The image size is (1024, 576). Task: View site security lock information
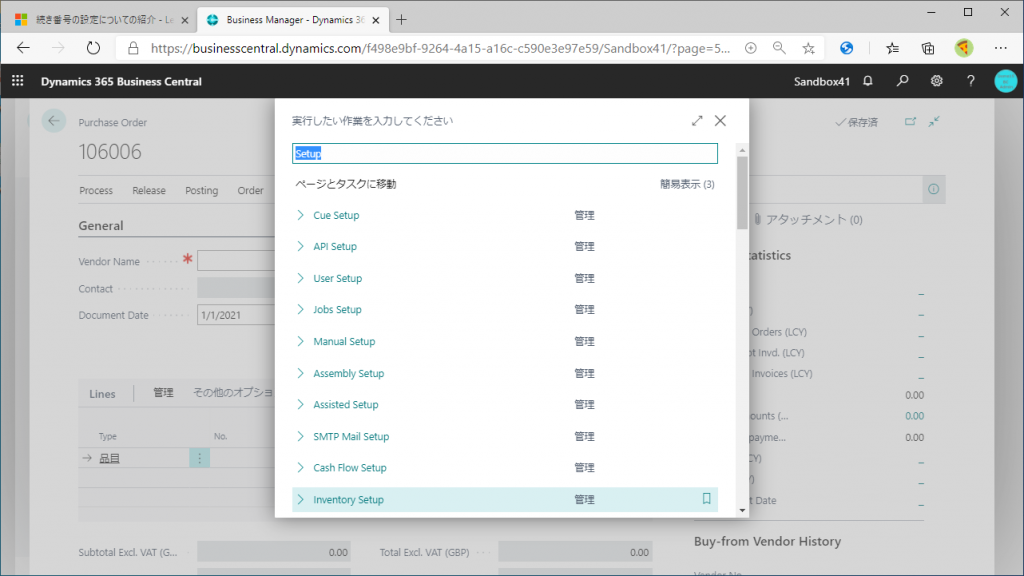point(133,48)
